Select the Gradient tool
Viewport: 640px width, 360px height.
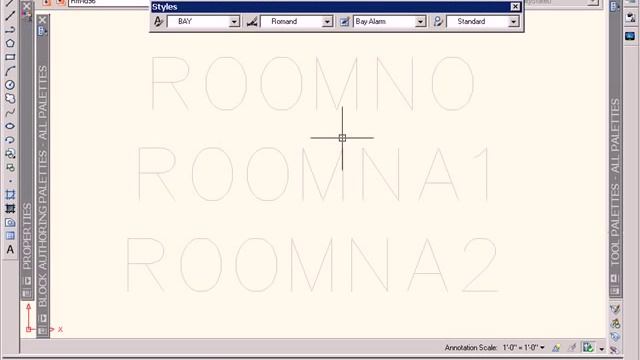[x=10, y=209]
